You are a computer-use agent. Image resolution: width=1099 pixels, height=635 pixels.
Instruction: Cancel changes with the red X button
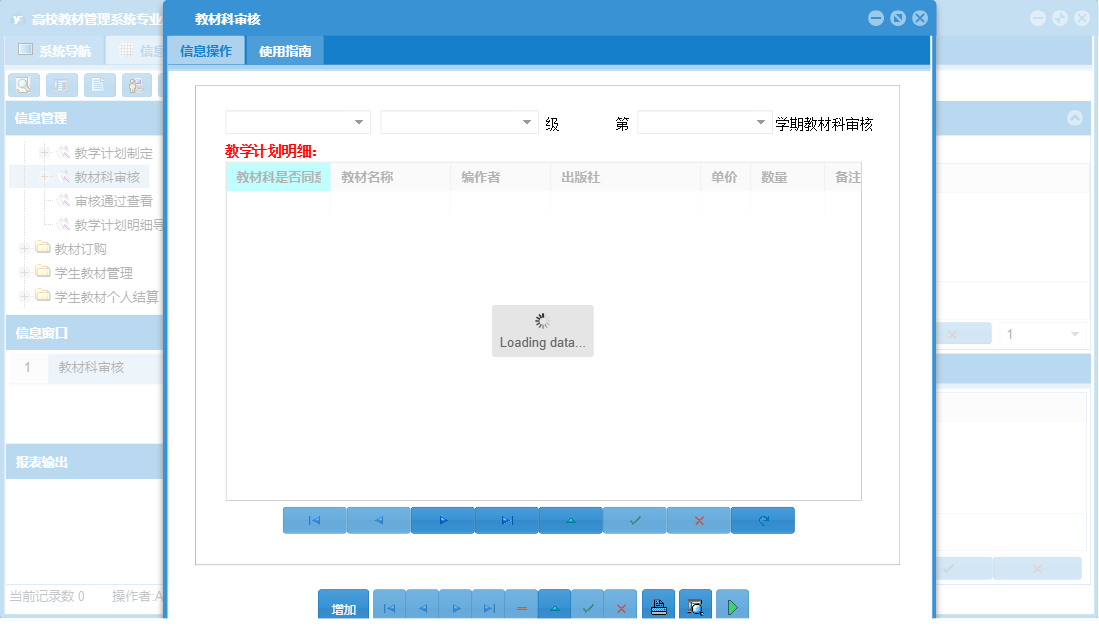click(698, 520)
